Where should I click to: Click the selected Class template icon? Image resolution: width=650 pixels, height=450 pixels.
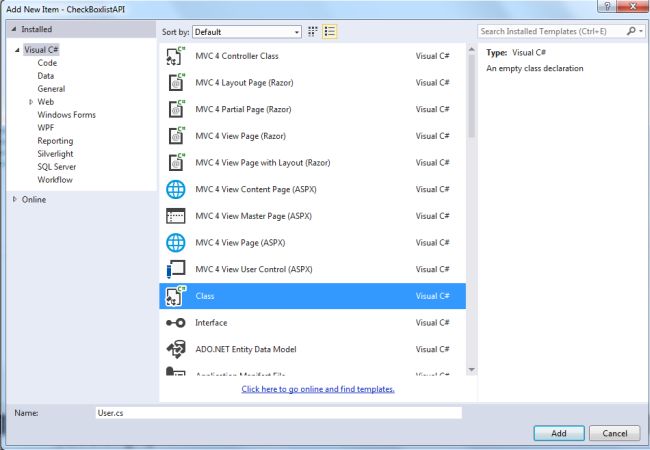[x=176, y=296]
